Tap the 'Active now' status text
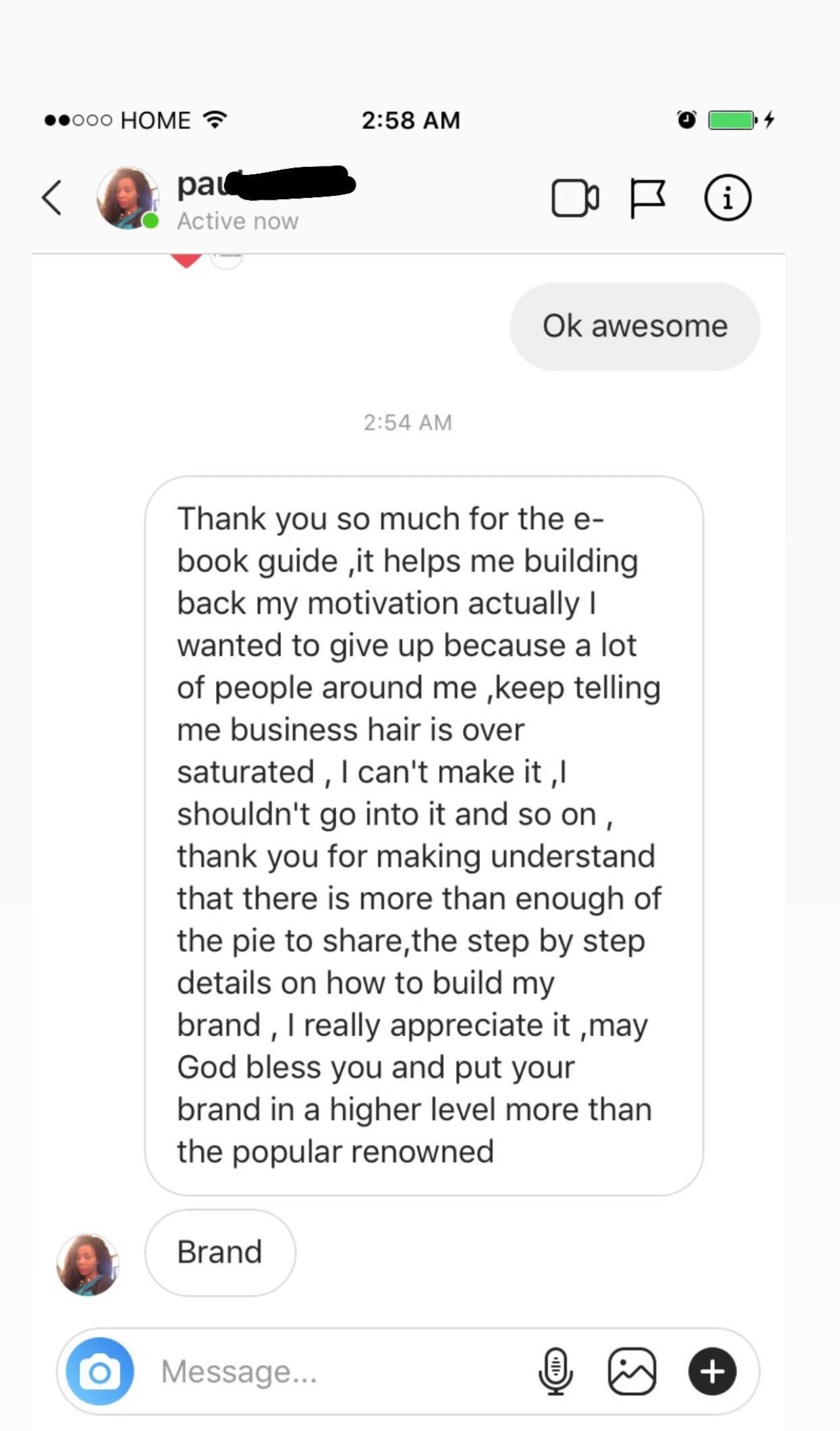Viewport: 840px width, 1431px height. coord(238,221)
